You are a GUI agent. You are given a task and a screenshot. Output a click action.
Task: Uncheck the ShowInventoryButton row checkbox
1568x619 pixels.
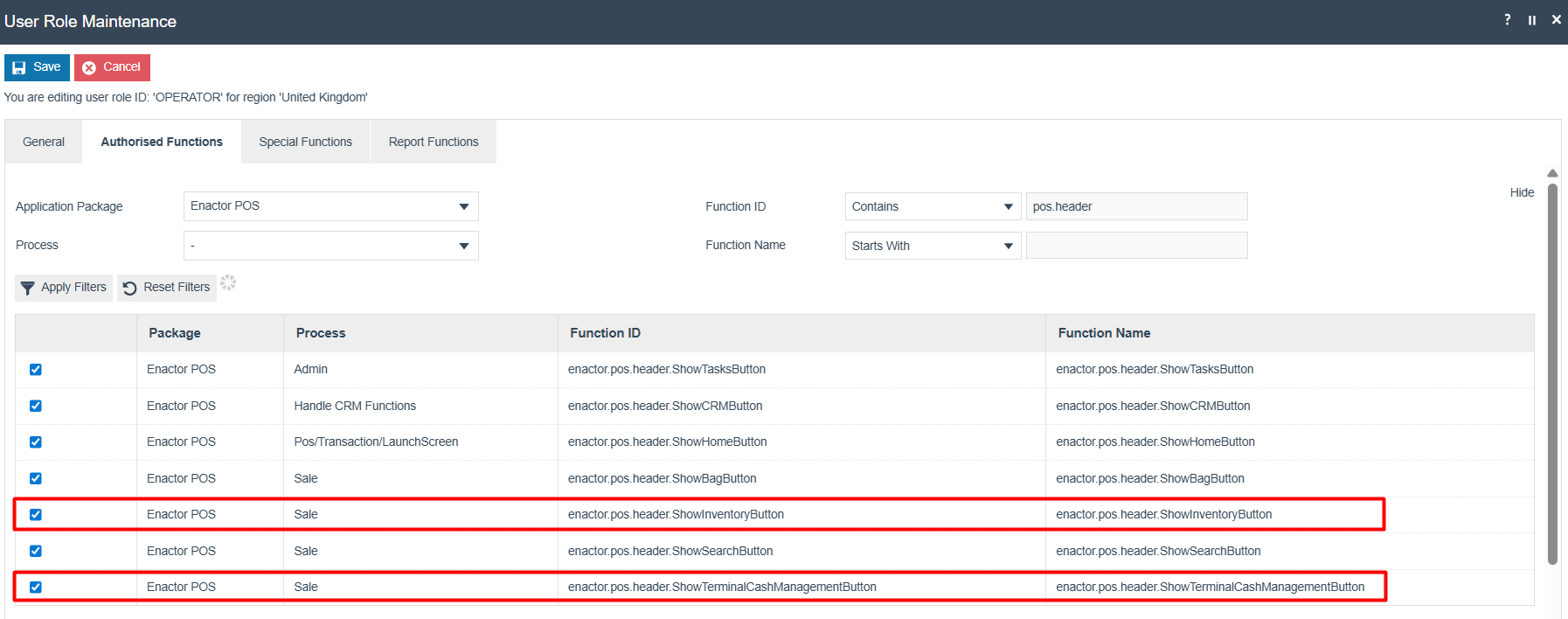[36, 515]
